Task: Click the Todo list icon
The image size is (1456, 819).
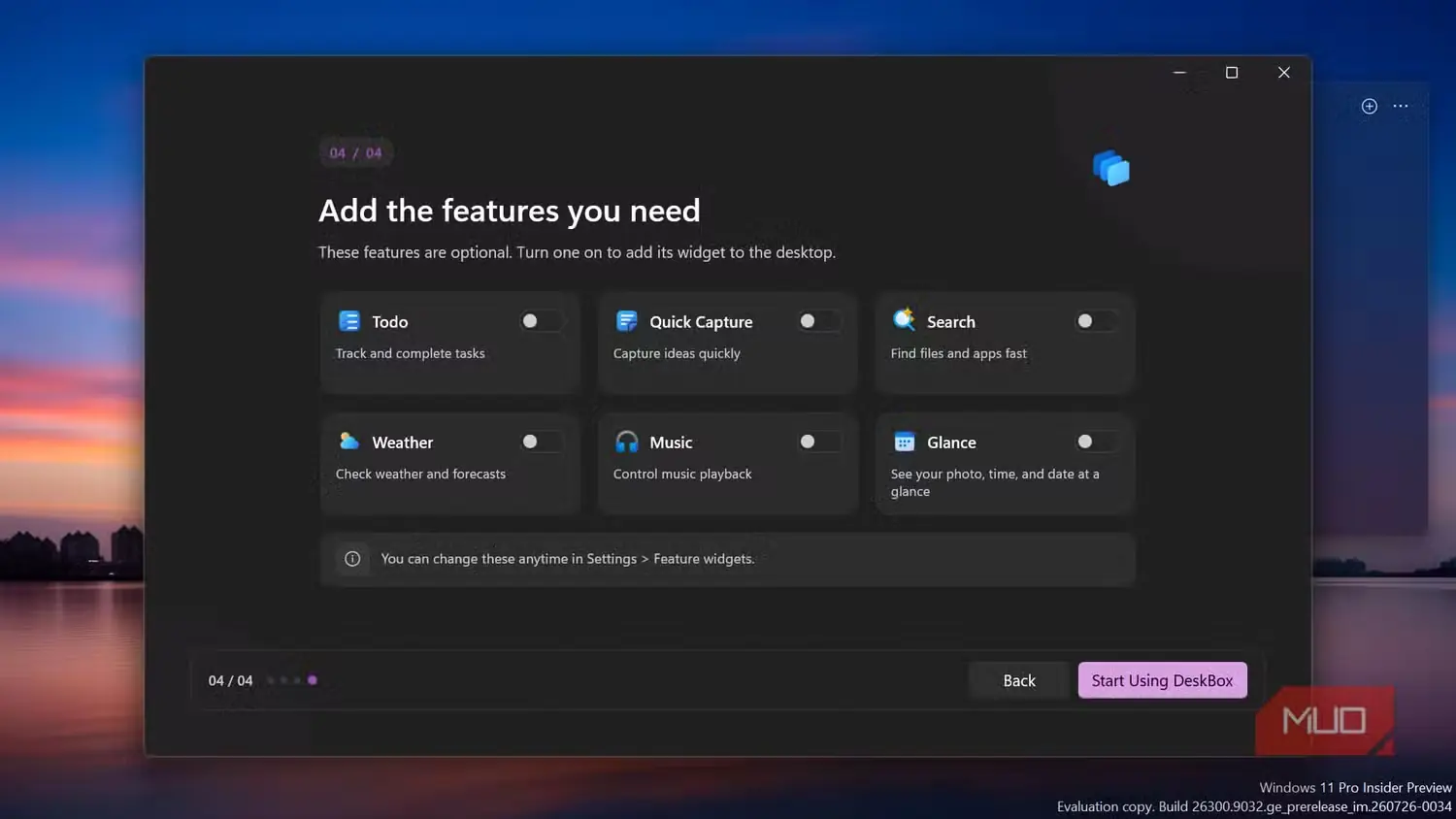Action: click(349, 321)
